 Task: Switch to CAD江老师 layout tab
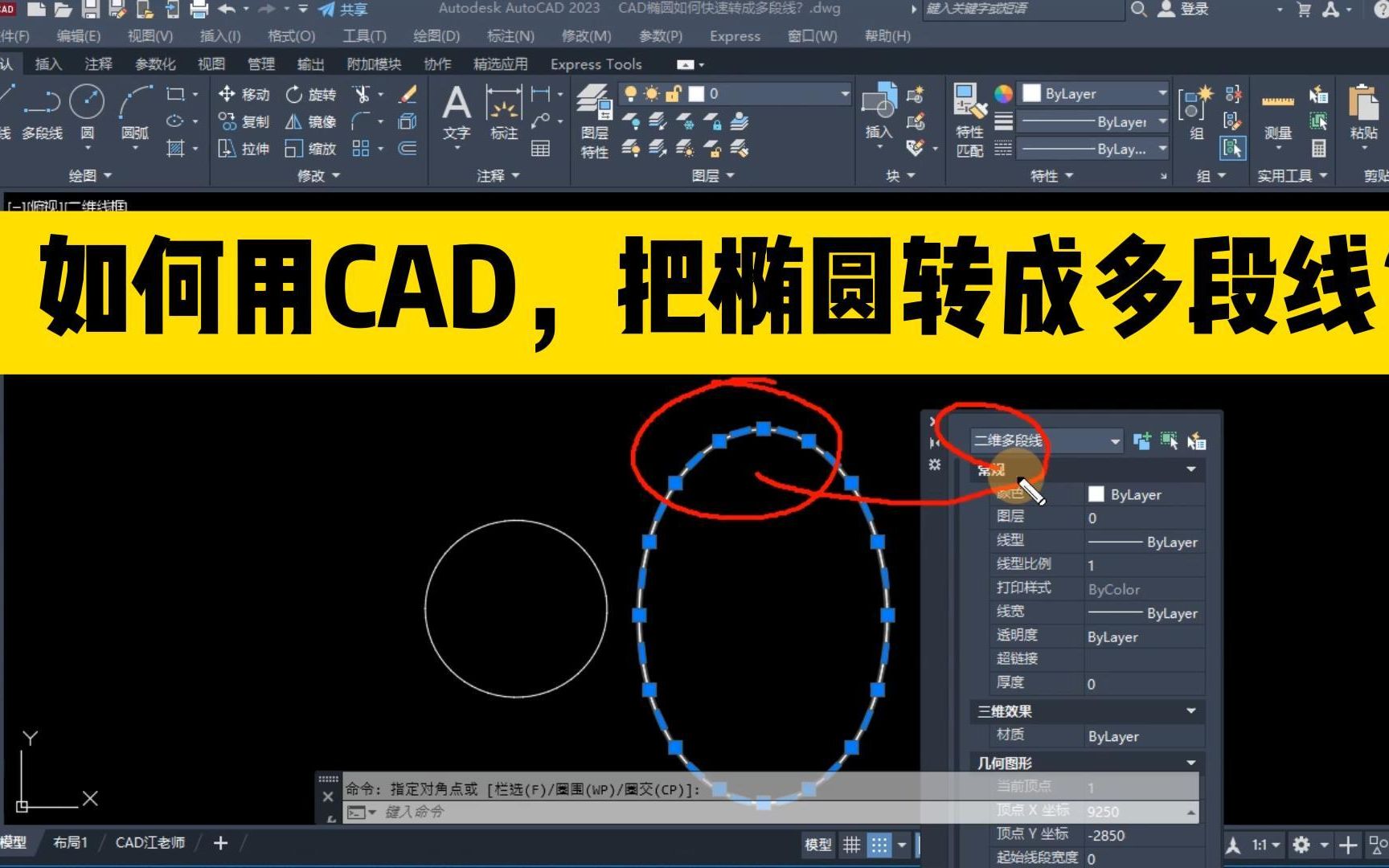[150, 843]
